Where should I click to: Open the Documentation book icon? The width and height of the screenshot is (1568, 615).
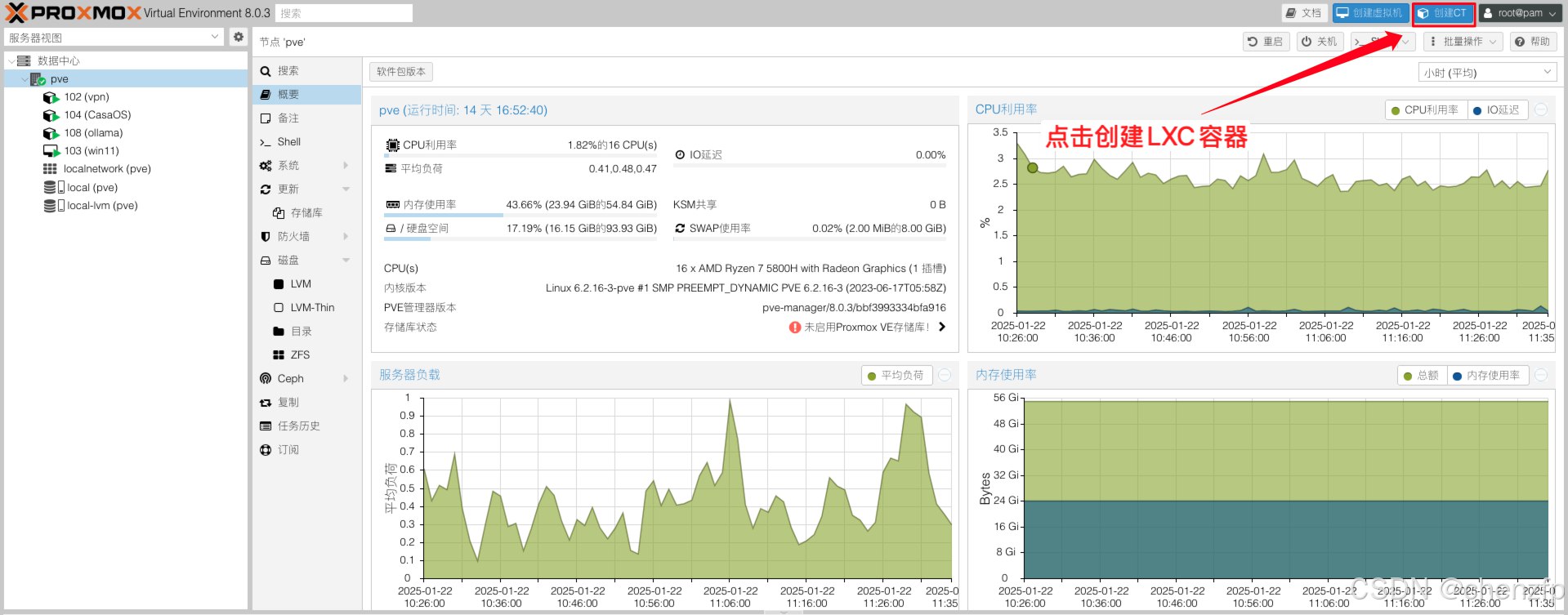coord(1290,13)
